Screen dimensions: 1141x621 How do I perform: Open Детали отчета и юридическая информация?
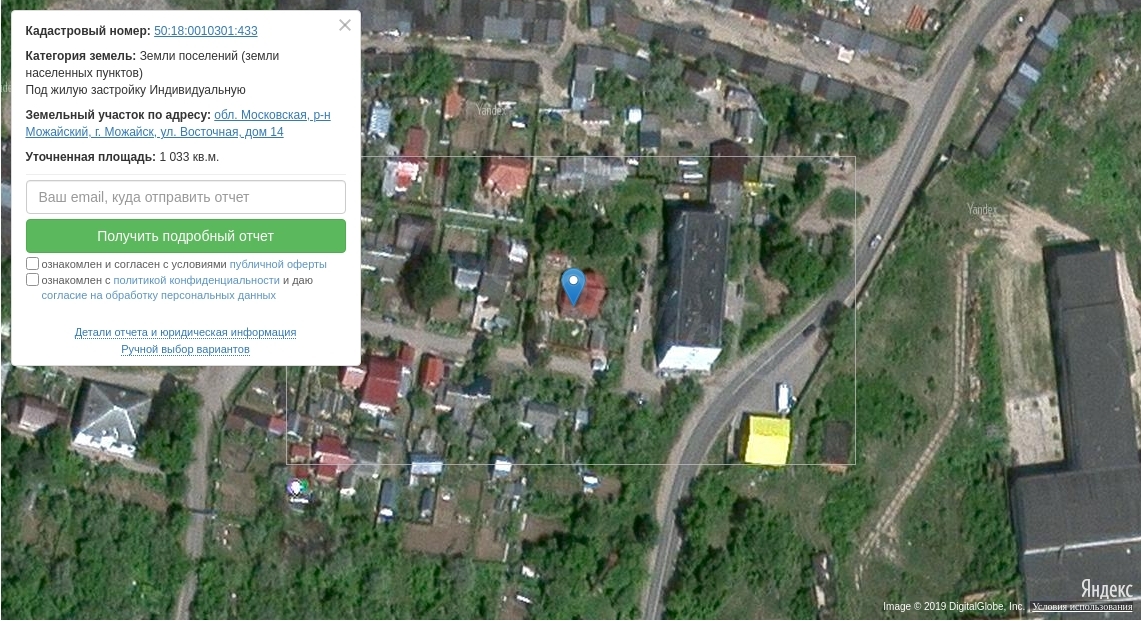186,332
